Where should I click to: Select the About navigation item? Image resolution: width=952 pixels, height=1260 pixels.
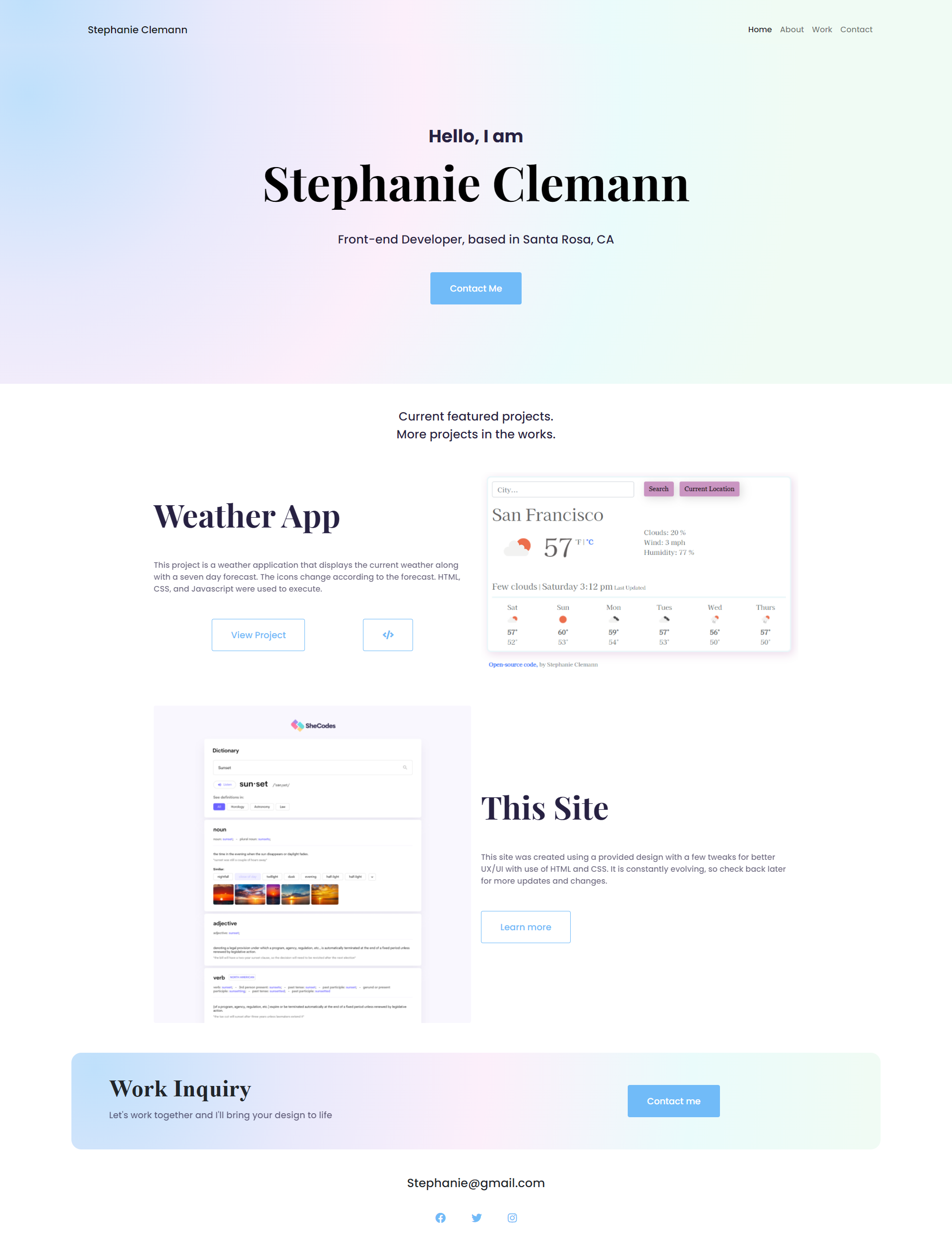pyautogui.click(x=792, y=29)
